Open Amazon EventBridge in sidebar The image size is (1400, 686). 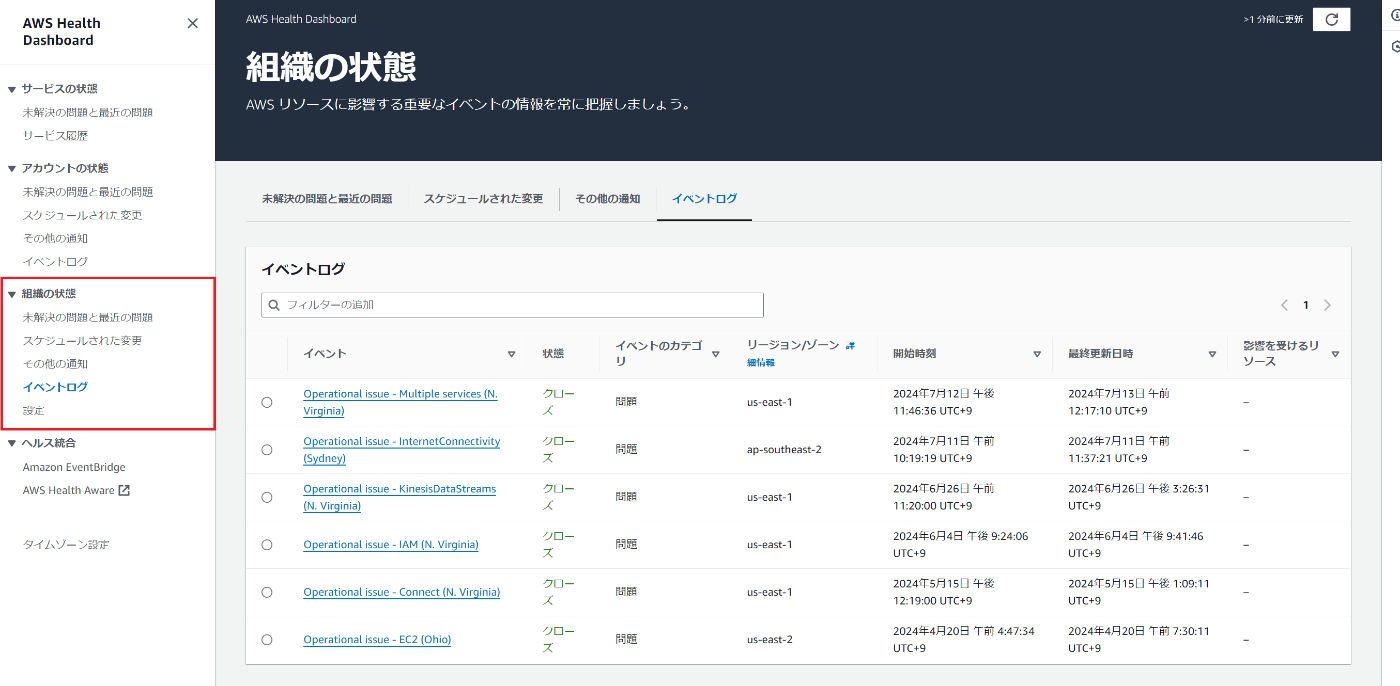click(x=74, y=467)
